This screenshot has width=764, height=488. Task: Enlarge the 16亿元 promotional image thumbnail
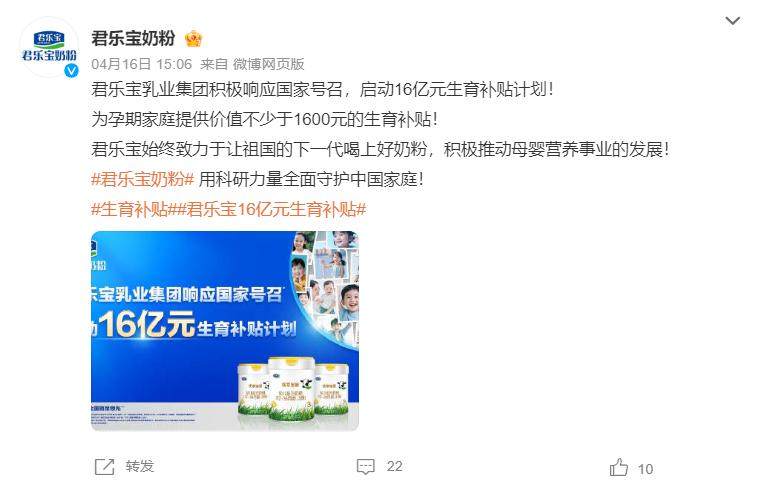(225, 331)
